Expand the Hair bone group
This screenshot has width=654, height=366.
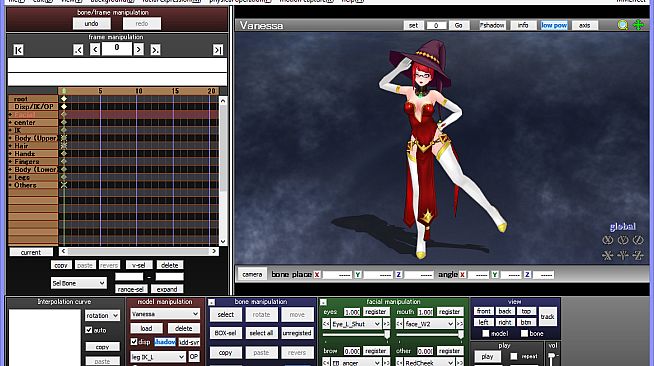[x=11, y=146]
